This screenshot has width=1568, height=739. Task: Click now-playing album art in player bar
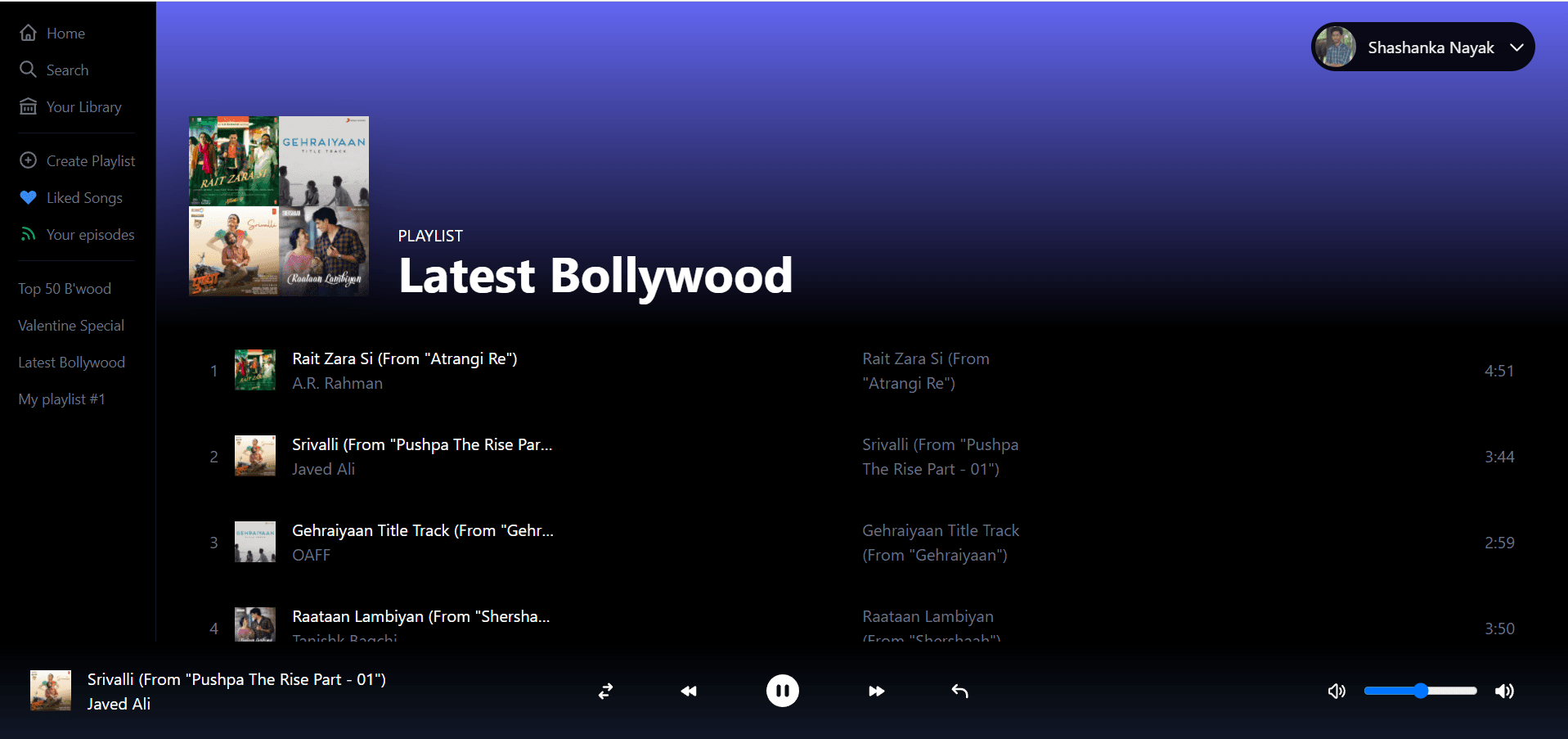(x=51, y=691)
